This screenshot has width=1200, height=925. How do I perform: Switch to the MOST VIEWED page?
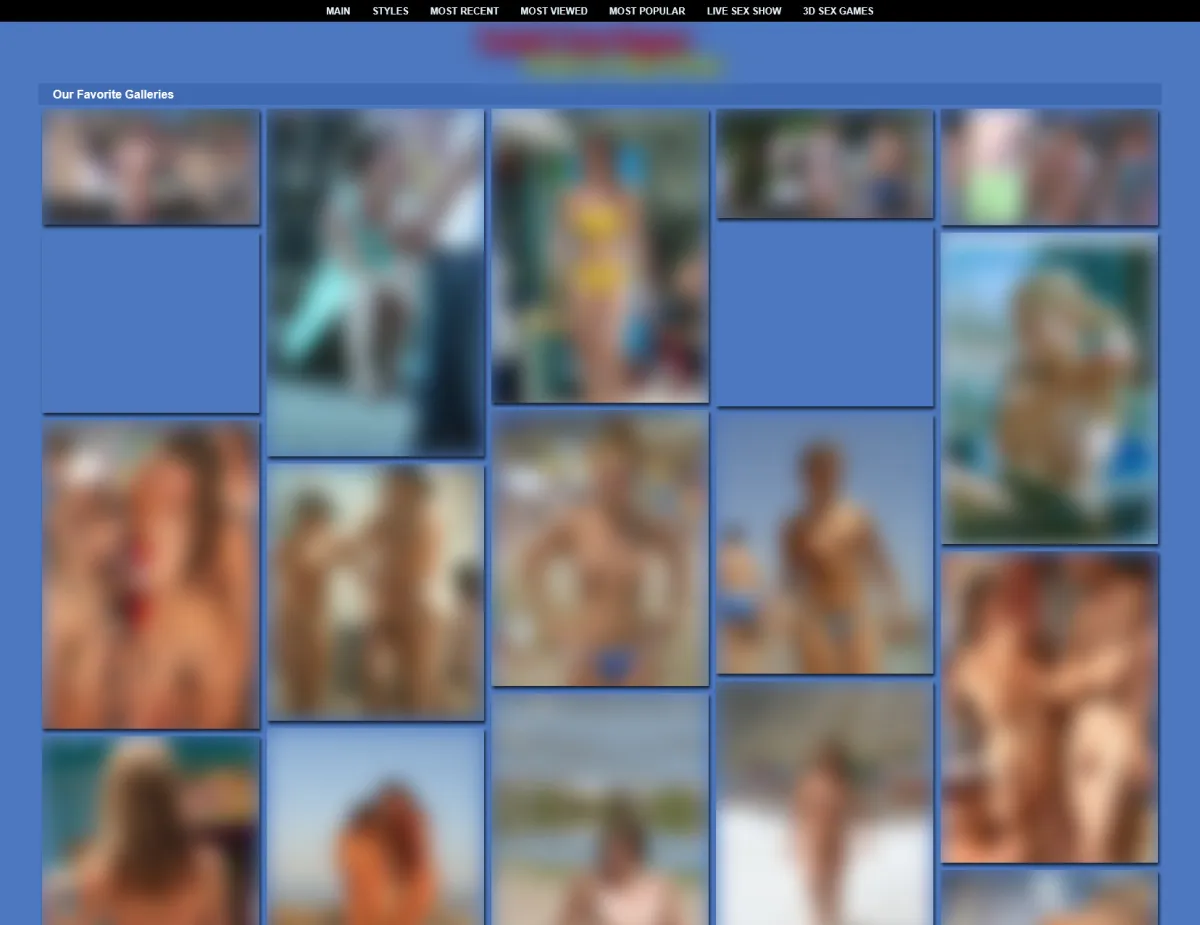[554, 11]
